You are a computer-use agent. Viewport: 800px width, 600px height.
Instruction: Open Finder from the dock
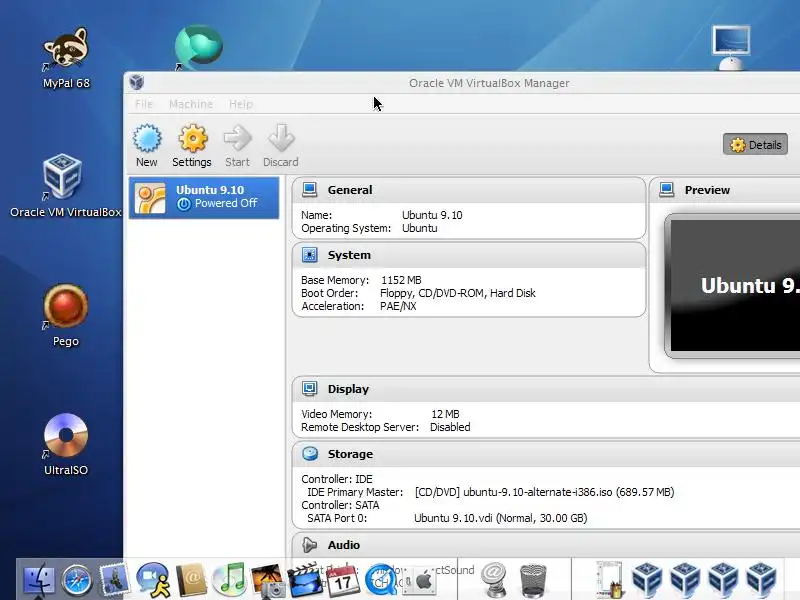click(39, 580)
